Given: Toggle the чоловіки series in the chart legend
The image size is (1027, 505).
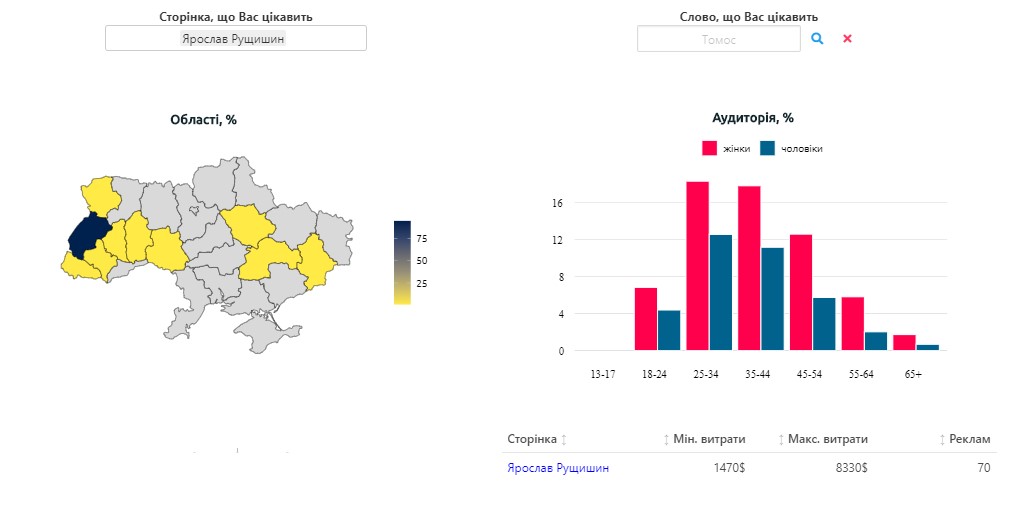Looking at the screenshot, I should click(x=792, y=148).
